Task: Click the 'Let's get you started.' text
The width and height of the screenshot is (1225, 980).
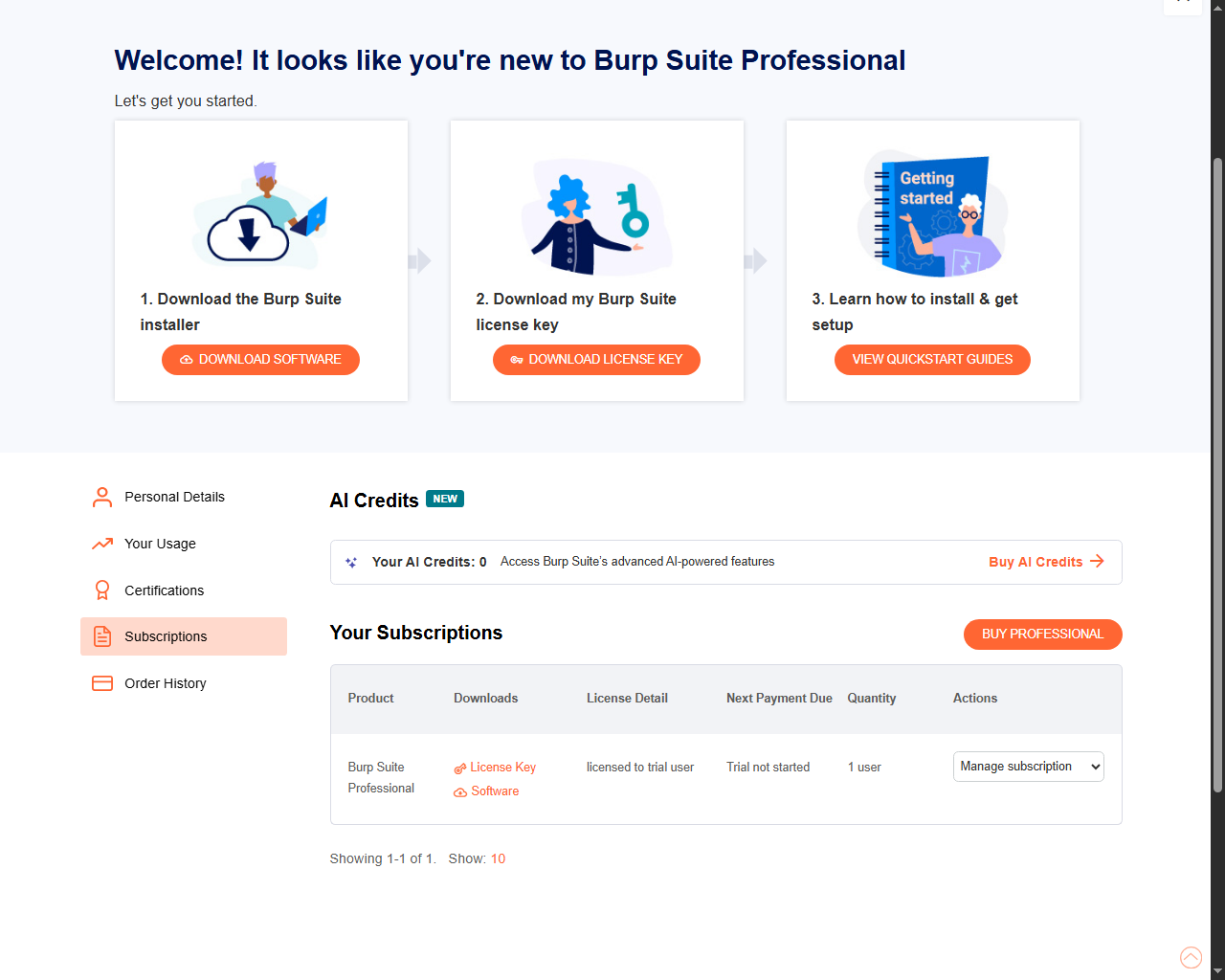Action: pos(186,101)
